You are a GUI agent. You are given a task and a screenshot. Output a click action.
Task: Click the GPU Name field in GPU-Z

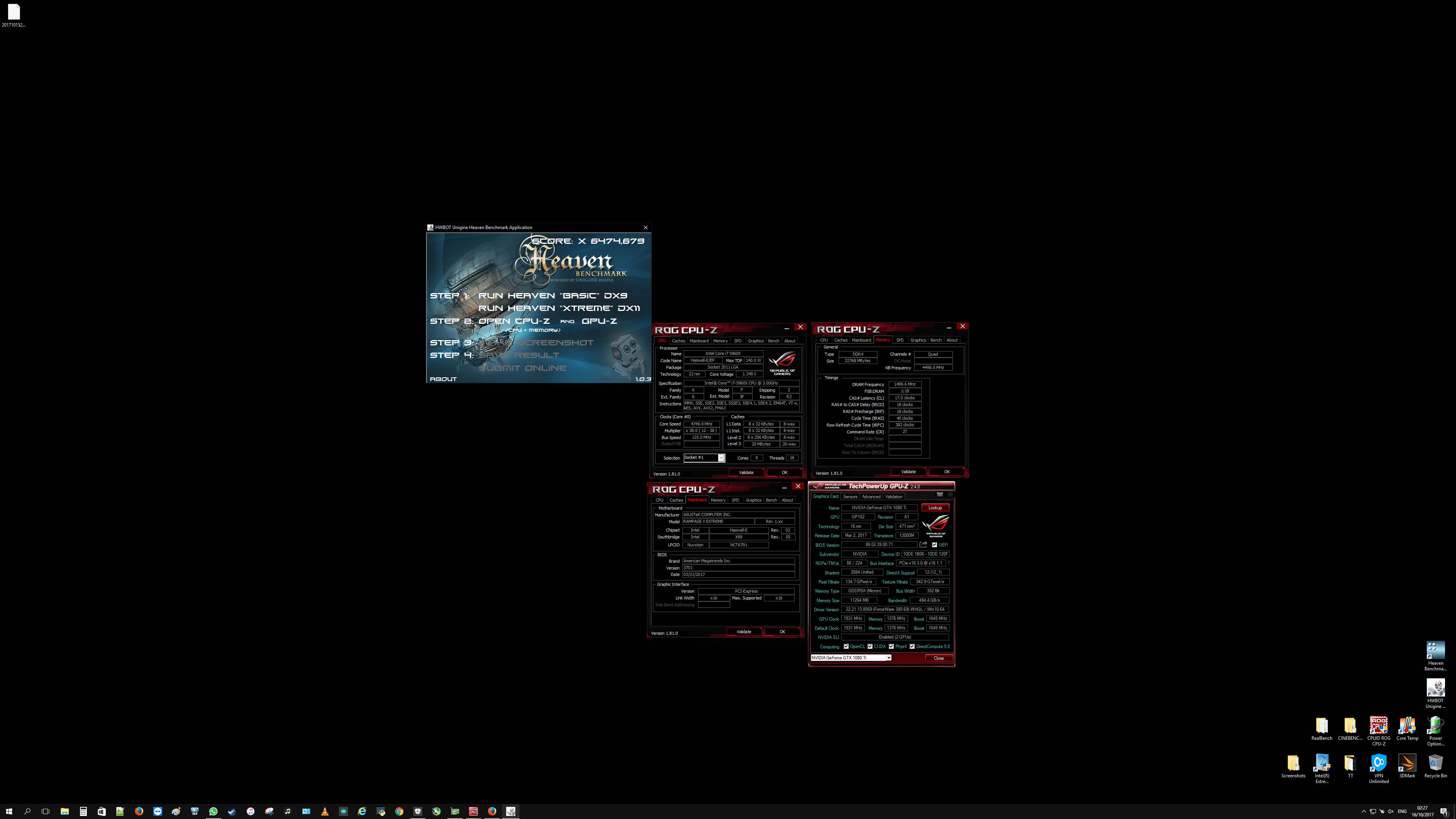coord(879,508)
